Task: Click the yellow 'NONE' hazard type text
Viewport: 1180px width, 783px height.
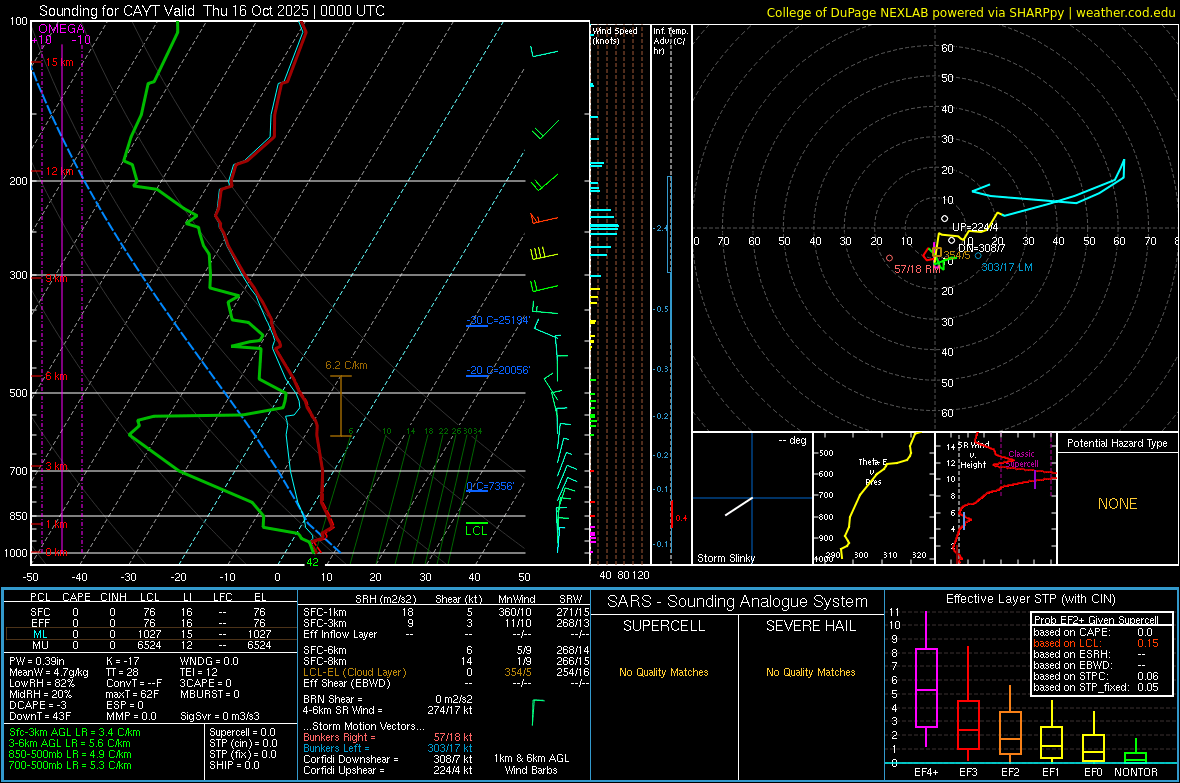Action: (1117, 504)
